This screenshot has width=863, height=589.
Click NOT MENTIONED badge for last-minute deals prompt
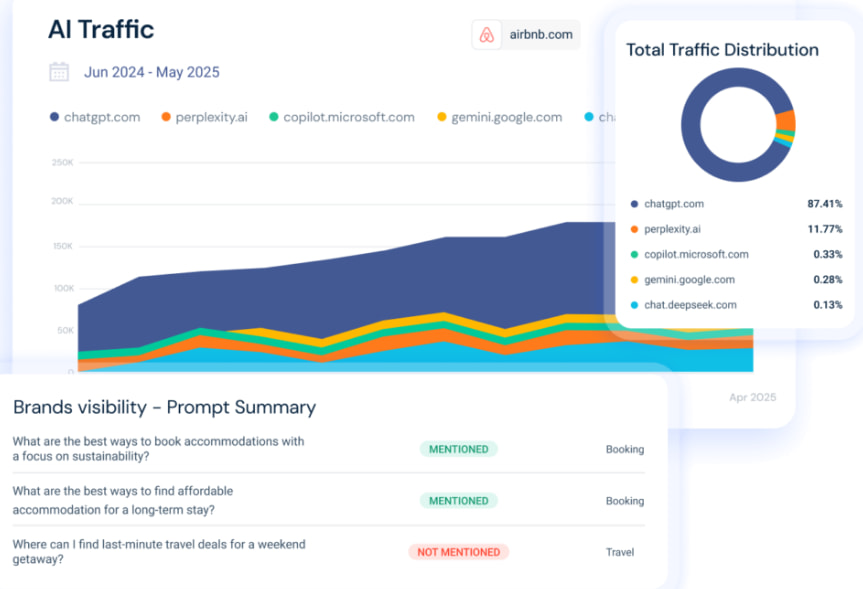pos(458,552)
